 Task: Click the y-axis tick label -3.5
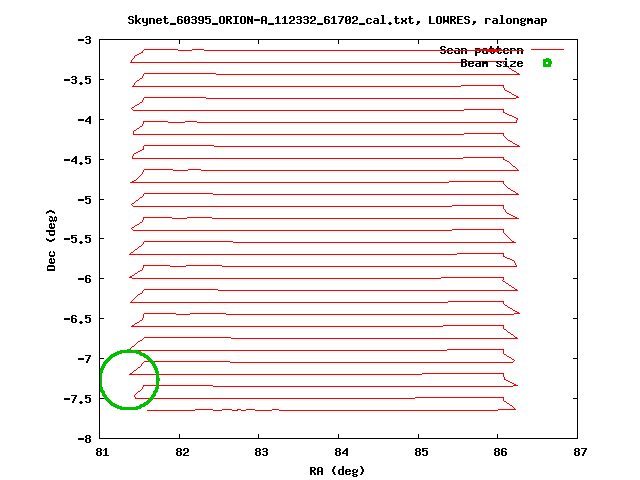tap(78, 80)
